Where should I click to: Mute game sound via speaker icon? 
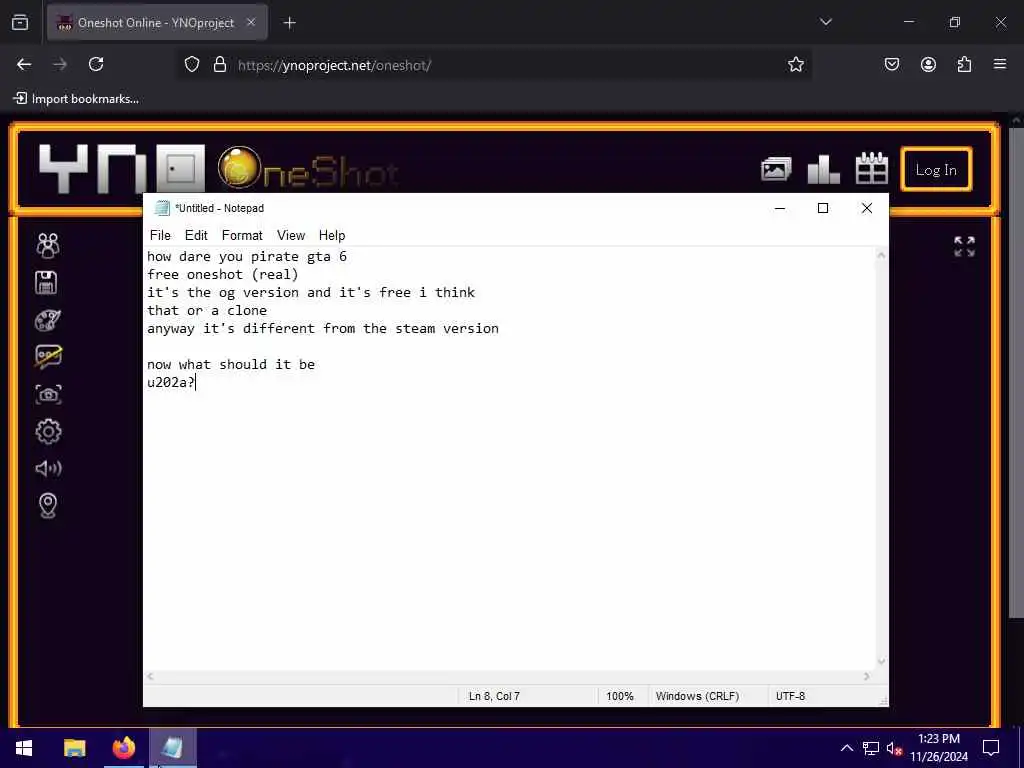click(x=48, y=468)
